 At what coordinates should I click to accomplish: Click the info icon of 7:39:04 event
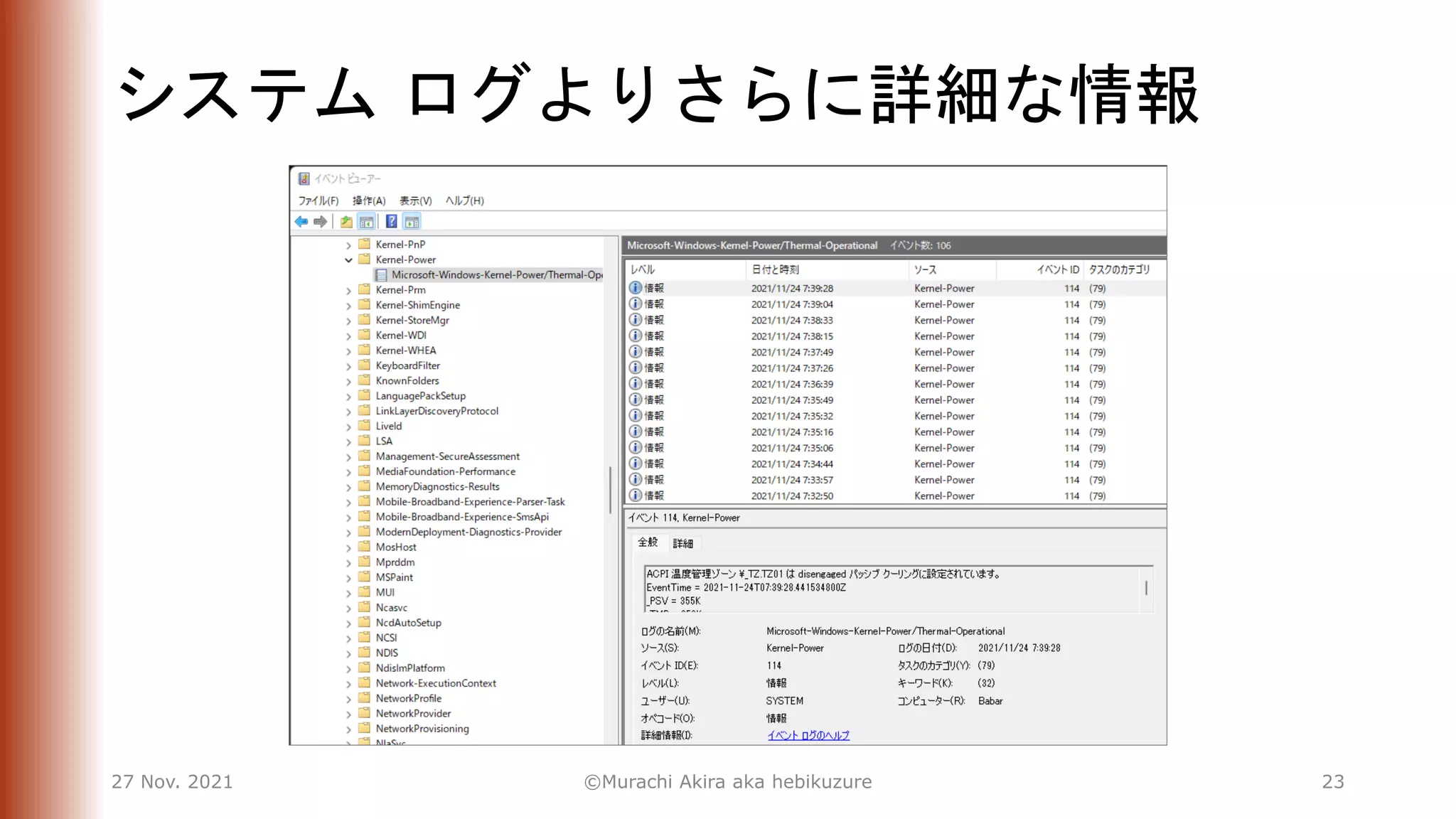636,304
